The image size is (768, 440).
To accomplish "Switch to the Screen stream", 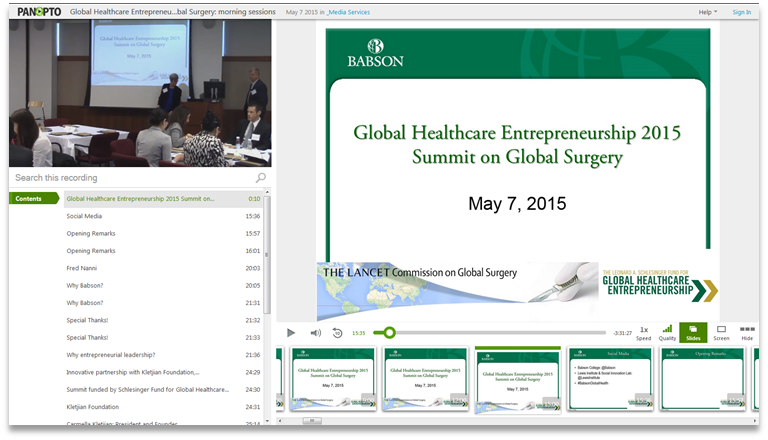I will coord(721,332).
